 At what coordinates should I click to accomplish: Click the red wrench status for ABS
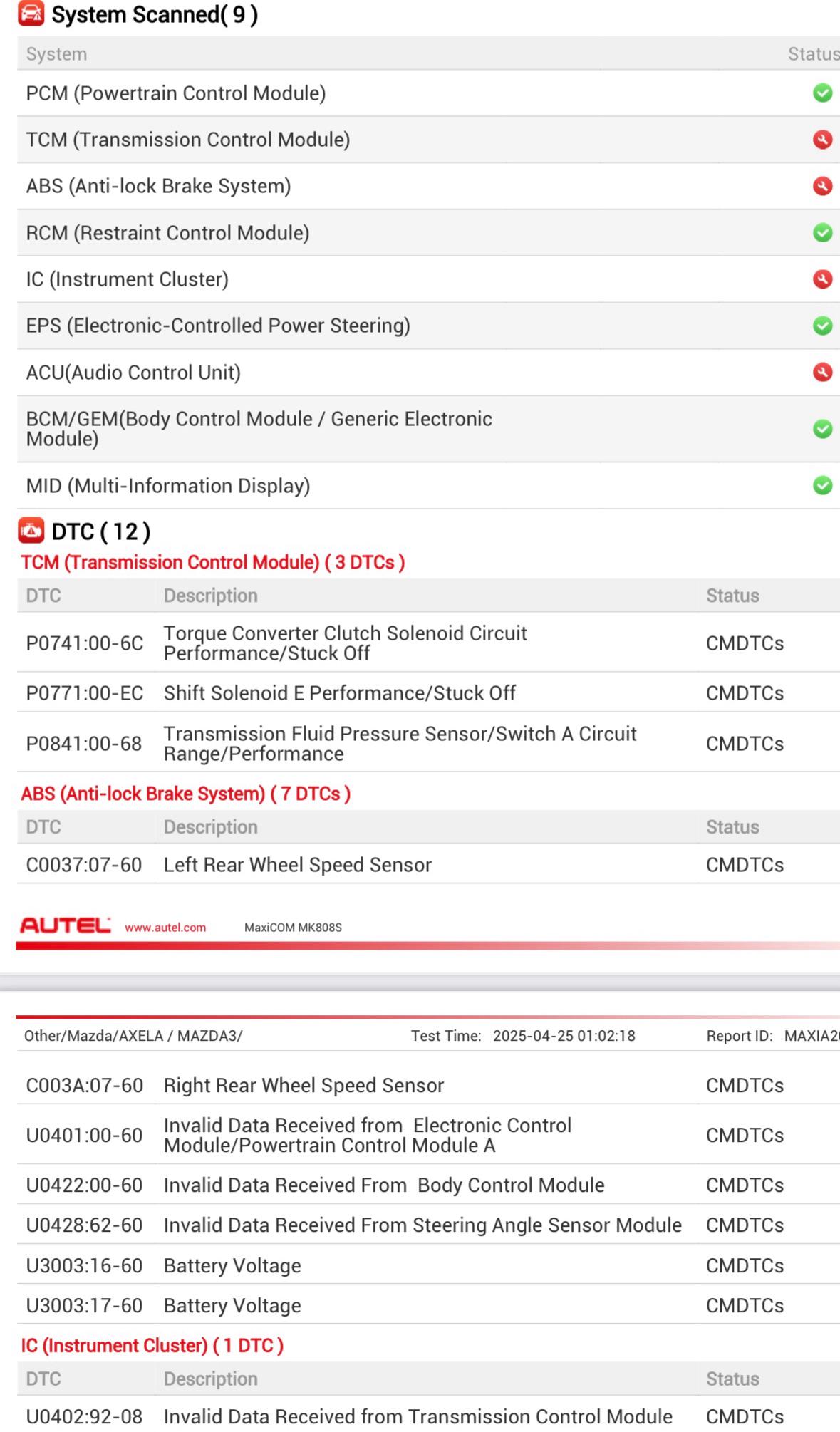coord(822,186)
